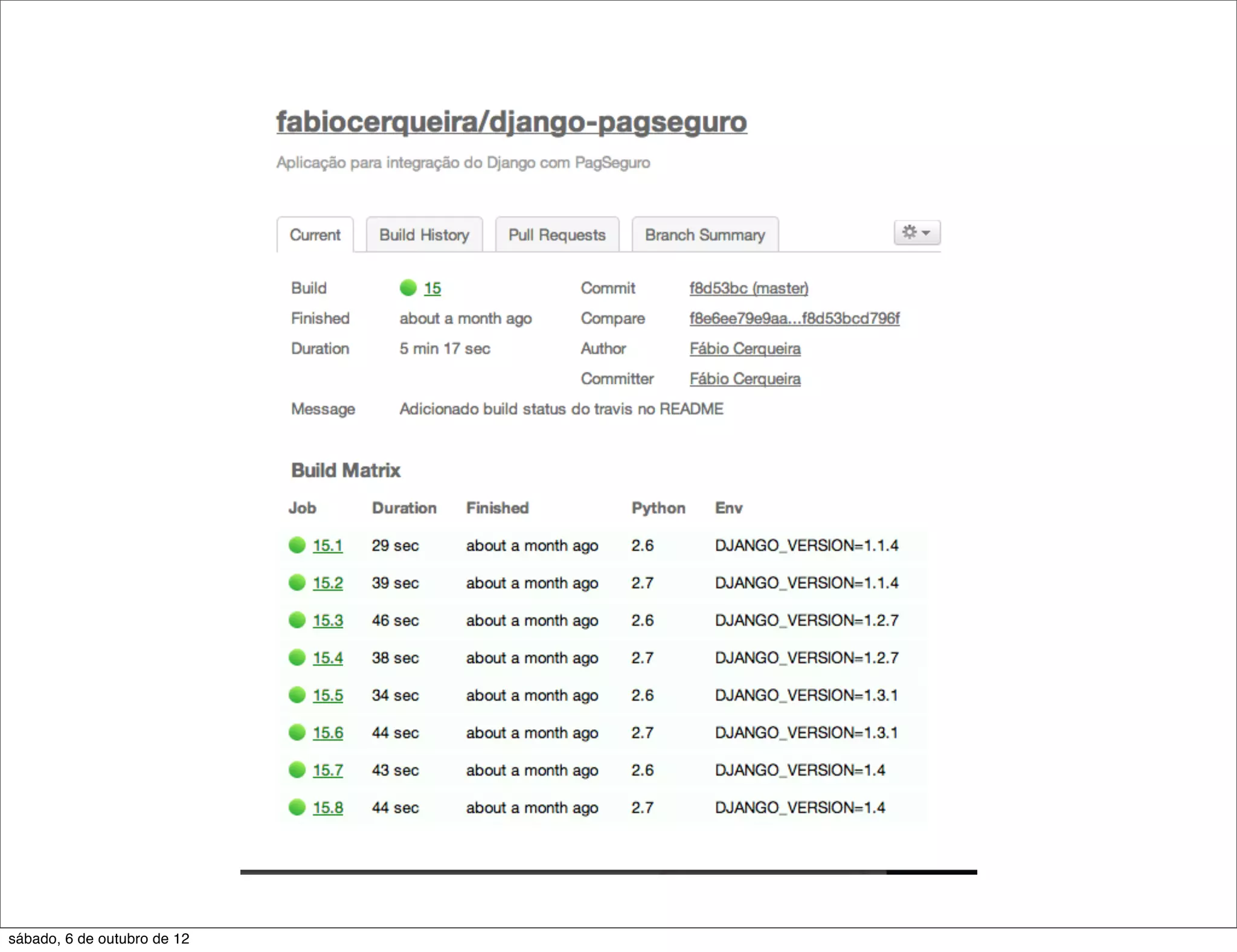Open the Build History tab
1237x952 pixels.
tap(424, 234)
